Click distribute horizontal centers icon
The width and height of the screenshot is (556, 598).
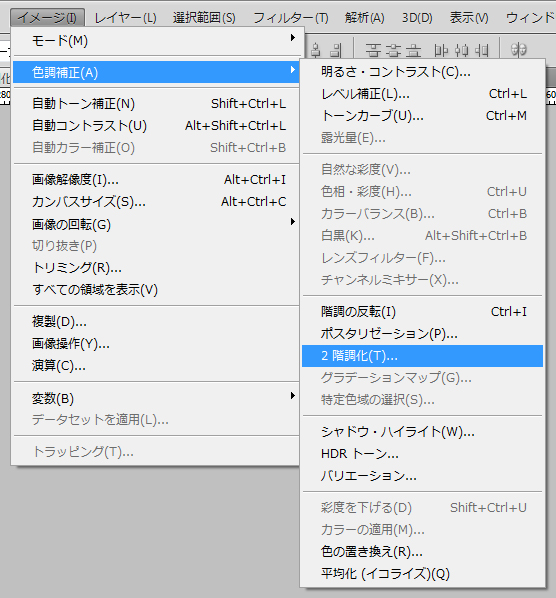point(461,50)
